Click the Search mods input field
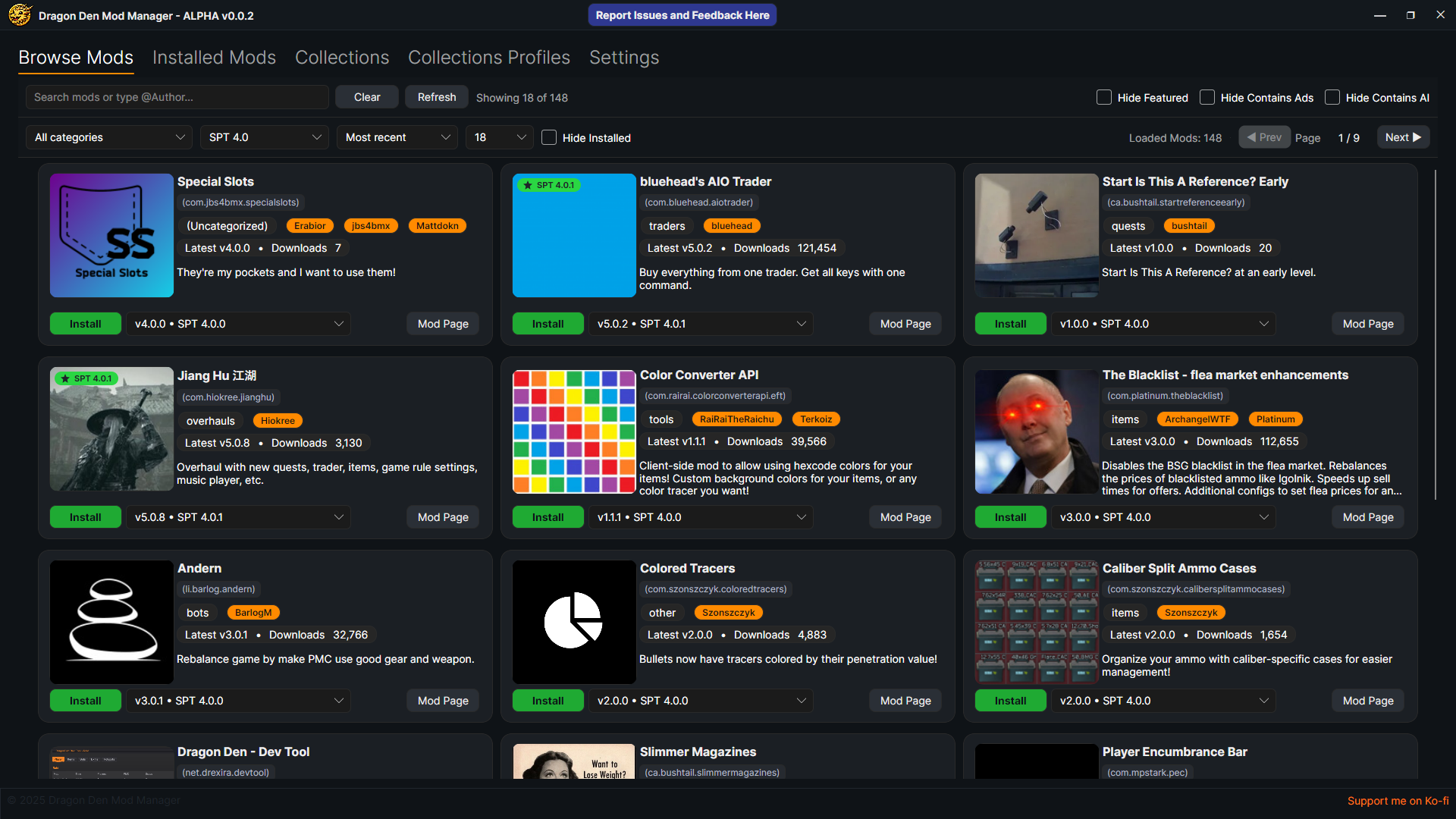Screen dimensions: 1456x819 177,97
